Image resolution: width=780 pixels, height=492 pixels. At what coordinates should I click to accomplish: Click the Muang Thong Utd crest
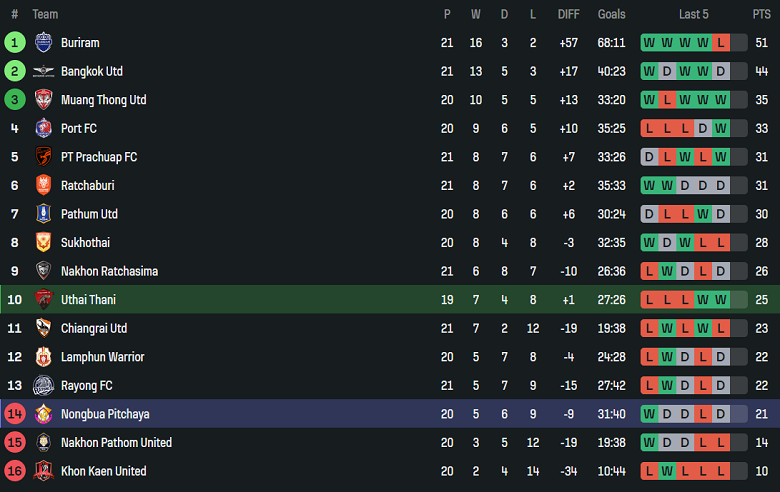(43, 100)
